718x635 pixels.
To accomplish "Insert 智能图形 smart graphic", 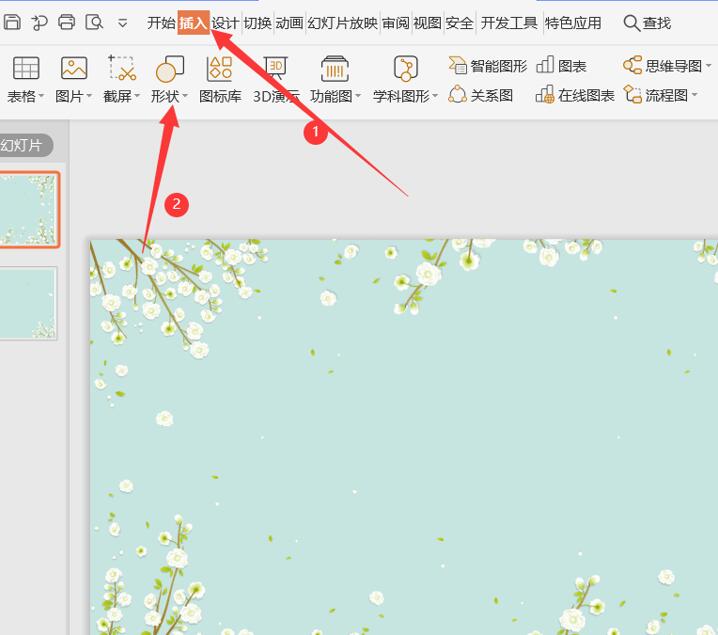I will [488, 66].
